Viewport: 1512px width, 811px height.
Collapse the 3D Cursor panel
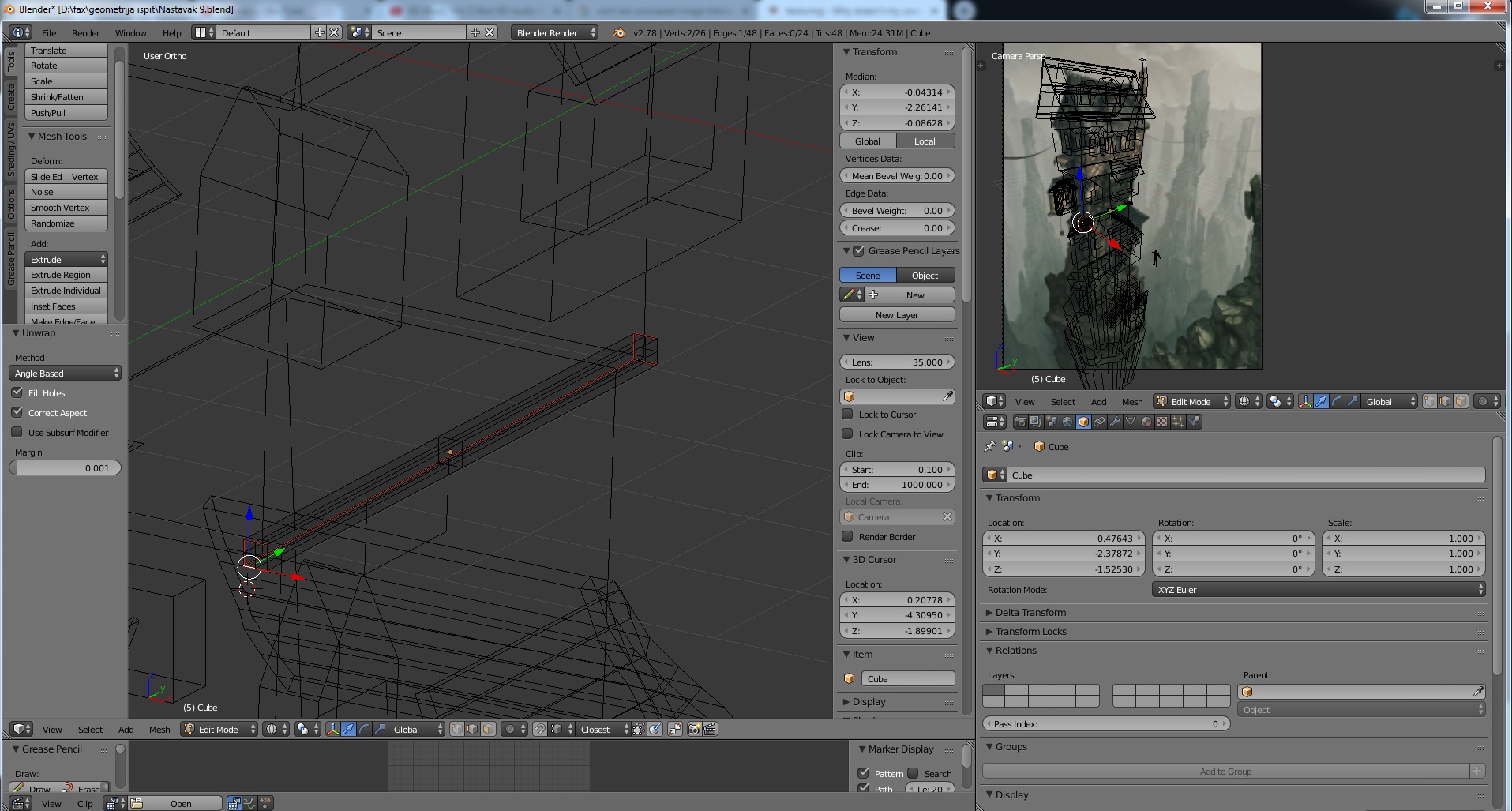874,559
